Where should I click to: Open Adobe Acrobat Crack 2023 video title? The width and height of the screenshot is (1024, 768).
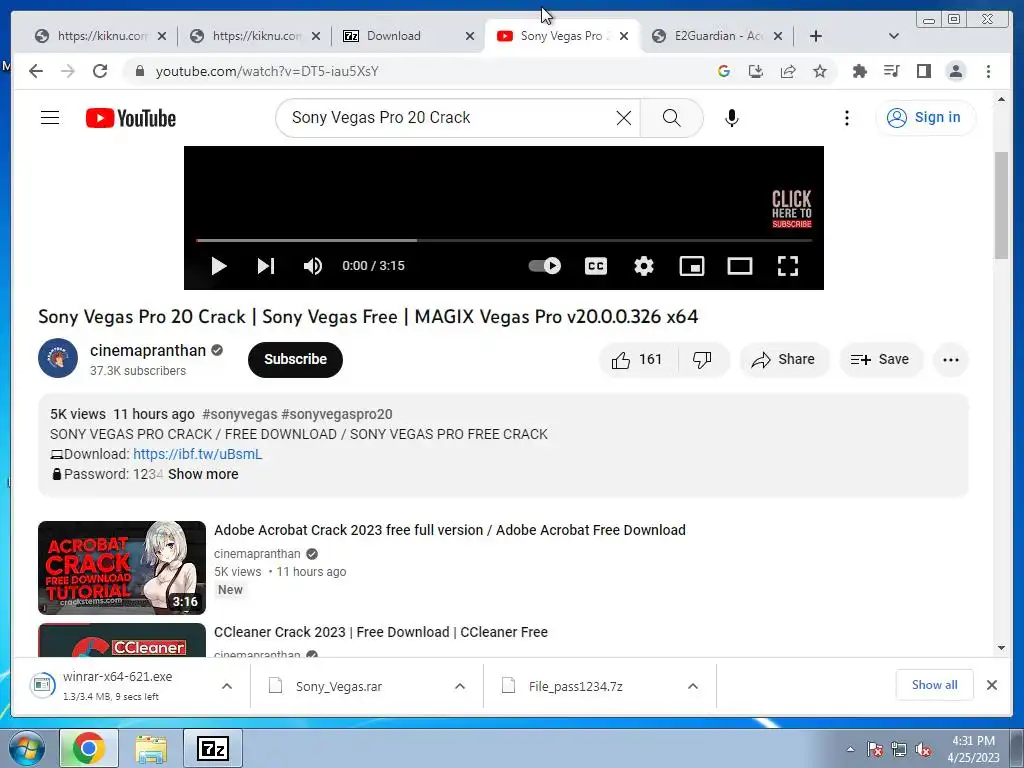click(x=450, y=530)
